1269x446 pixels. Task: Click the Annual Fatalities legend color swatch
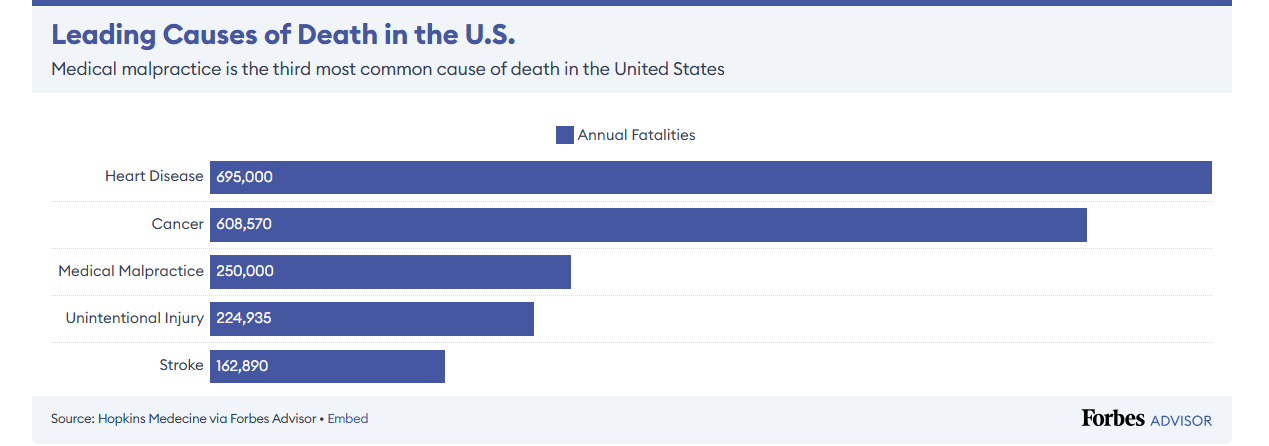(x=564, y=135)
